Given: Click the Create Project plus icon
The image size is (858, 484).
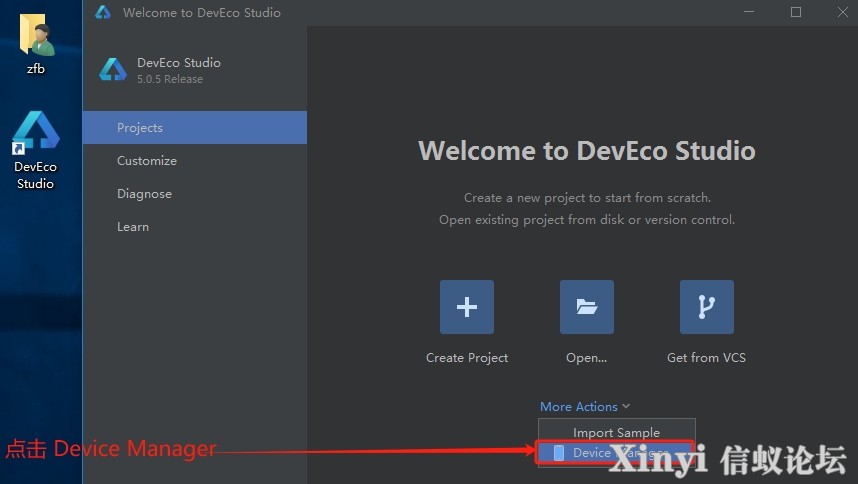Looking at the screenshot, I should (x=467, y=307).
